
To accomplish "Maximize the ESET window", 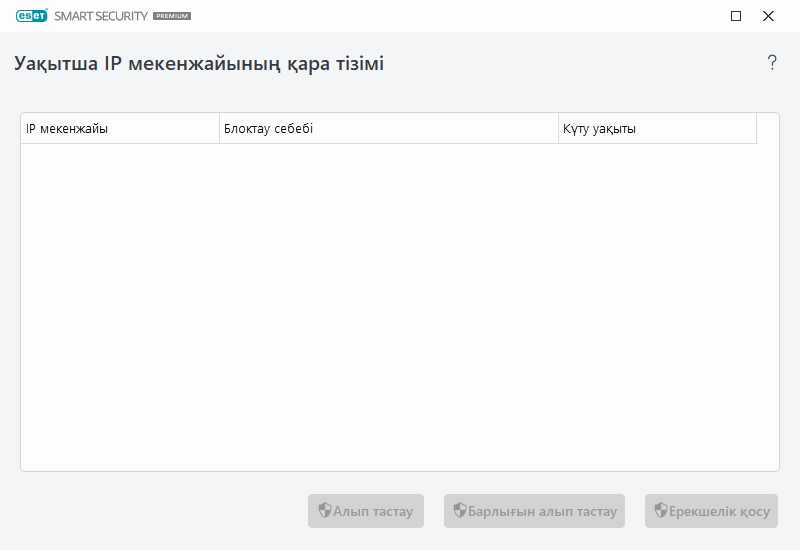I will [x=736, y=16].
